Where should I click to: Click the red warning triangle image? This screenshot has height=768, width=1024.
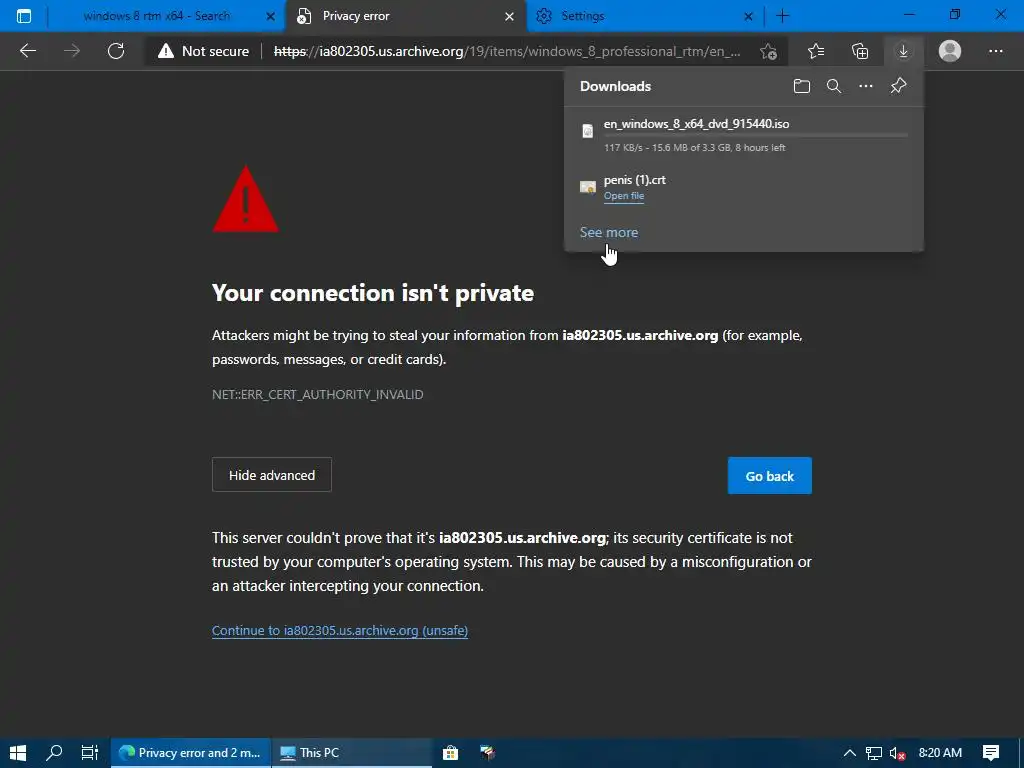click(x=246, y=199)
